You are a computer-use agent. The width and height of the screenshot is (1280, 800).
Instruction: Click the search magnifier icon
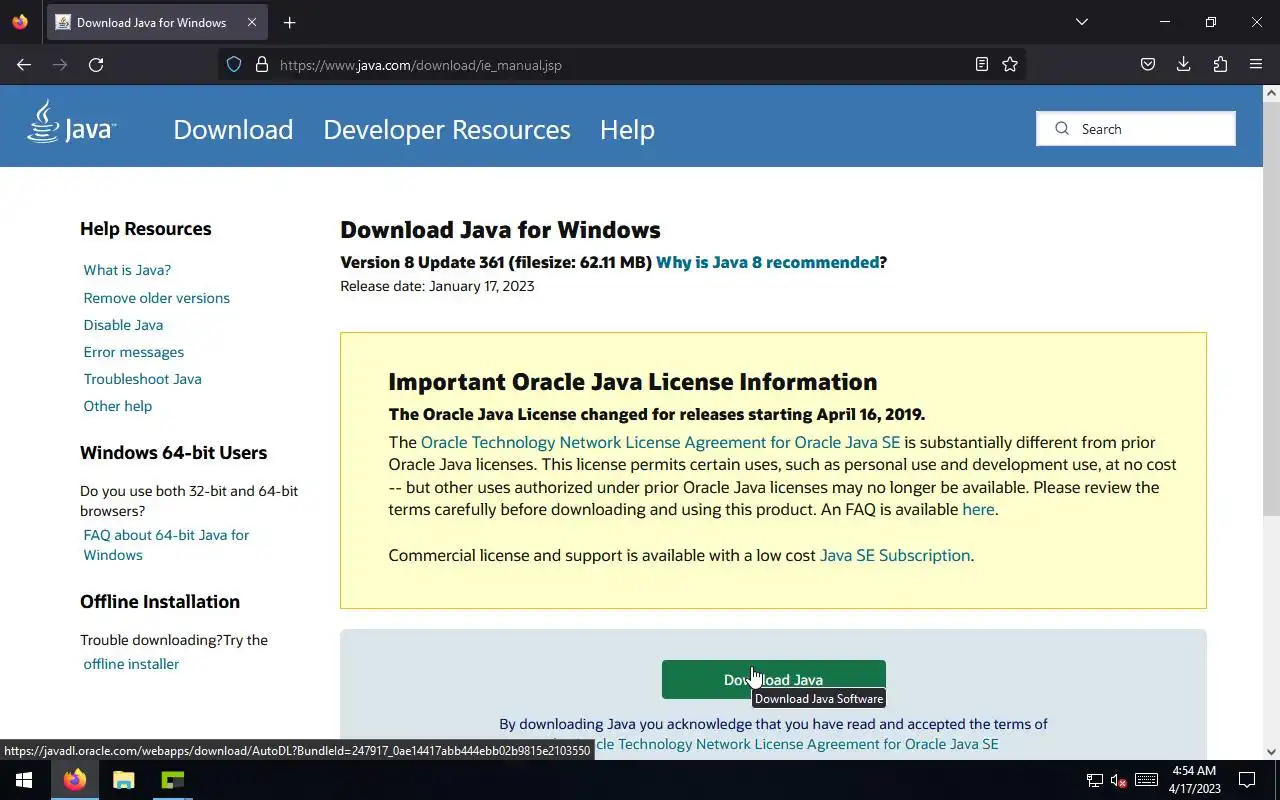pos(1062,129)
